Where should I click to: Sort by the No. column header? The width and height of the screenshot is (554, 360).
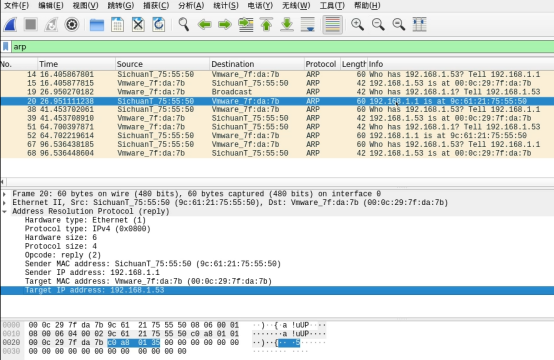[x=19, y=64]
